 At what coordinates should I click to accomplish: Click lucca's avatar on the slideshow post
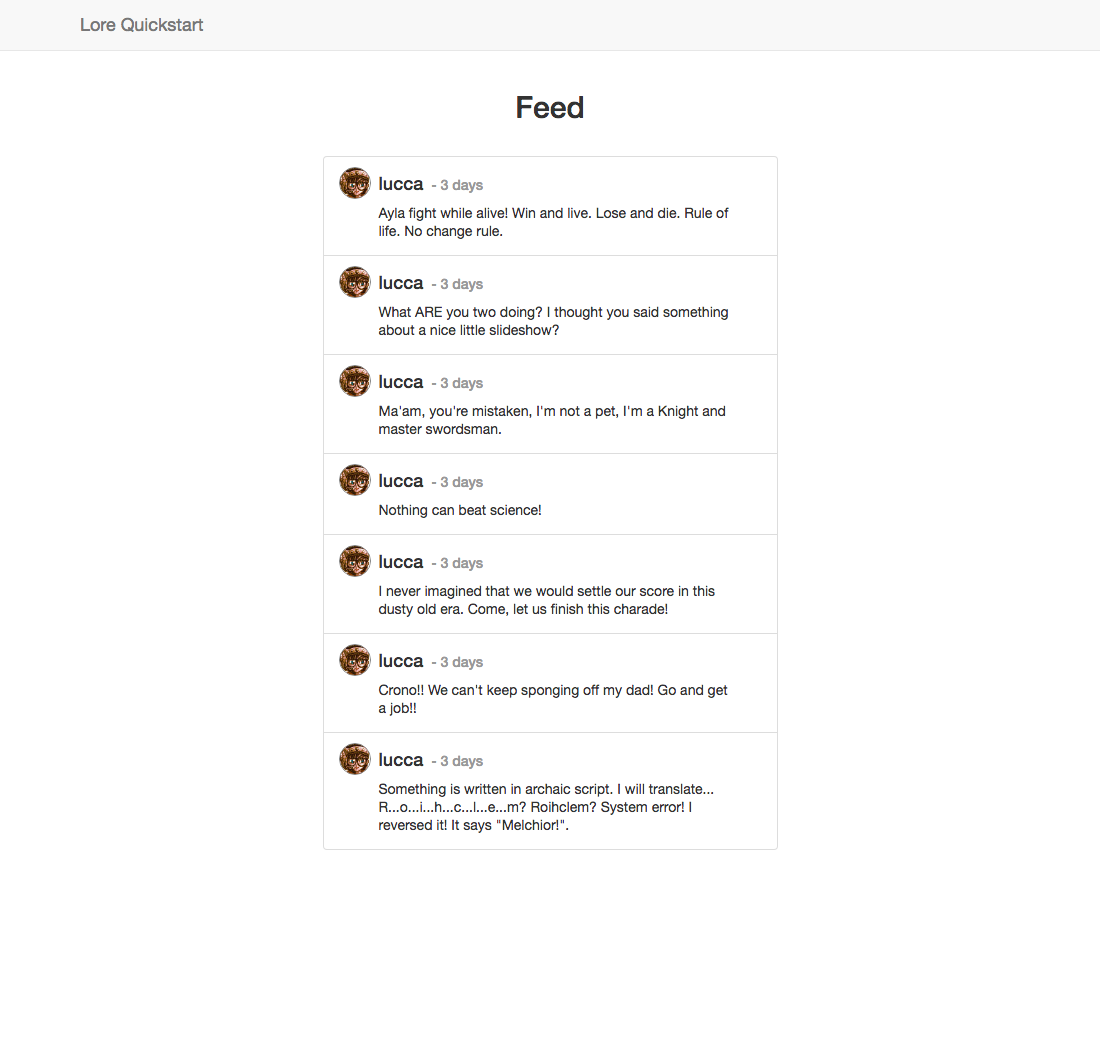(x=355, y=282)
